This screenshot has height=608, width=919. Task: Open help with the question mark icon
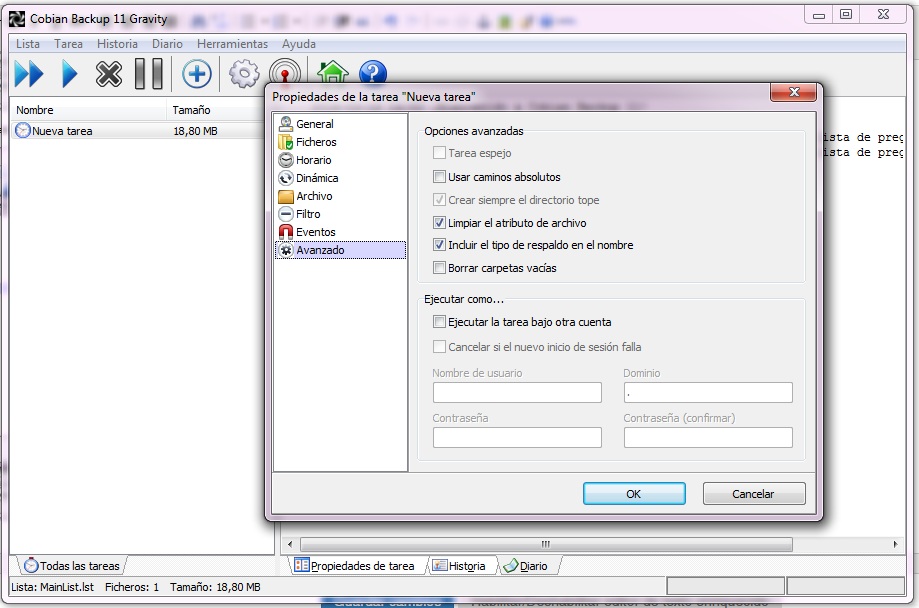373,72
